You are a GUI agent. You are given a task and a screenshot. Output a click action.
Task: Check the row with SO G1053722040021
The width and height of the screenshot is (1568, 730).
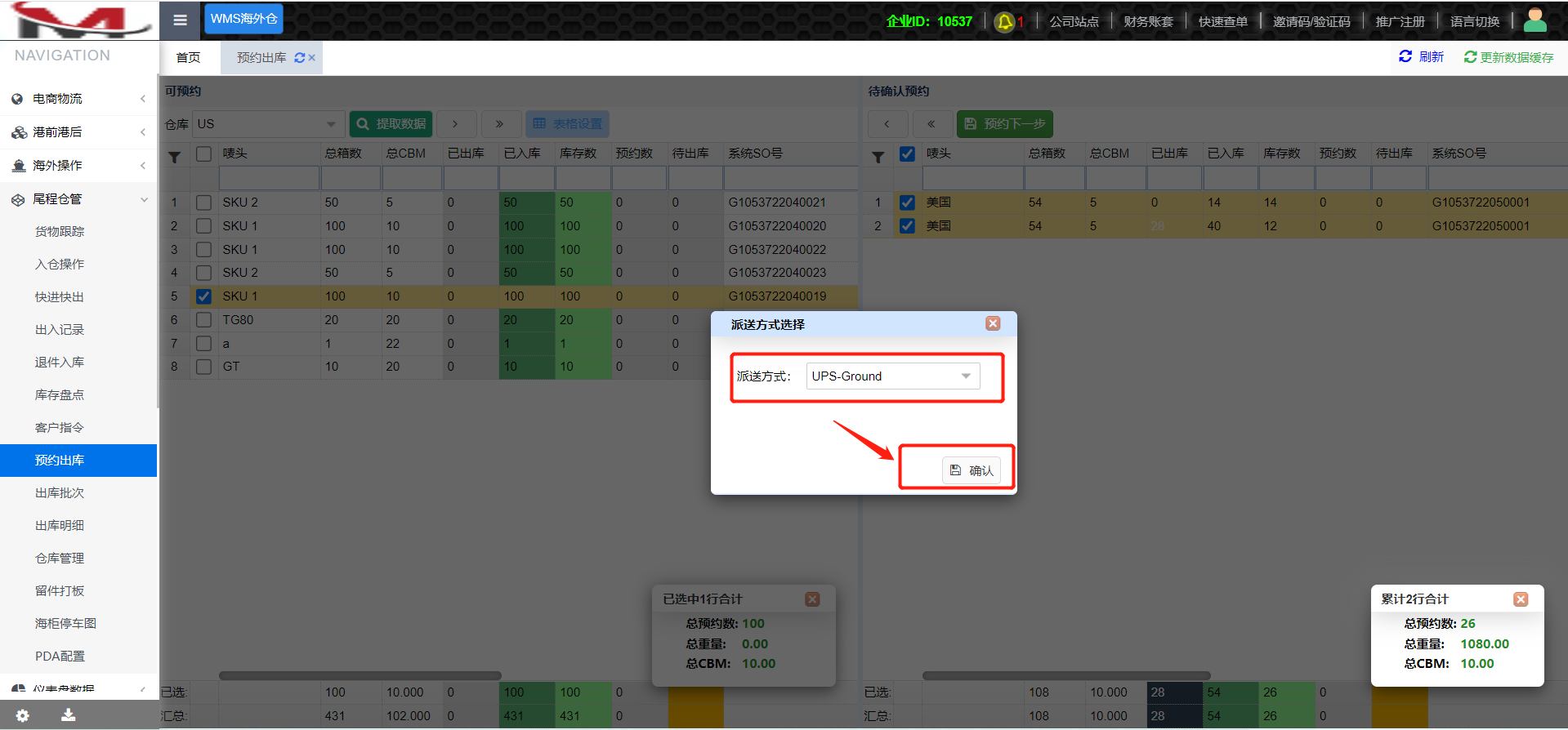tap(204, 203)
